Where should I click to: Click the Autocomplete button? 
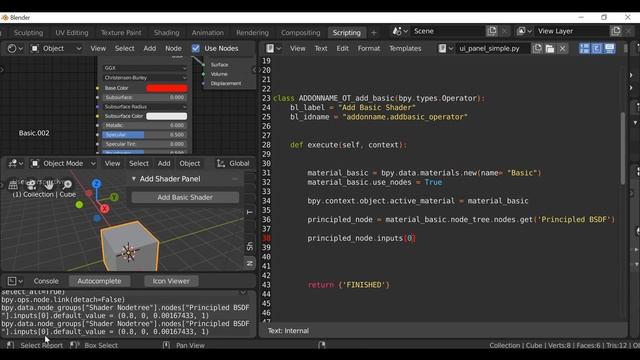pyautogui.click(x=99, y=281)
